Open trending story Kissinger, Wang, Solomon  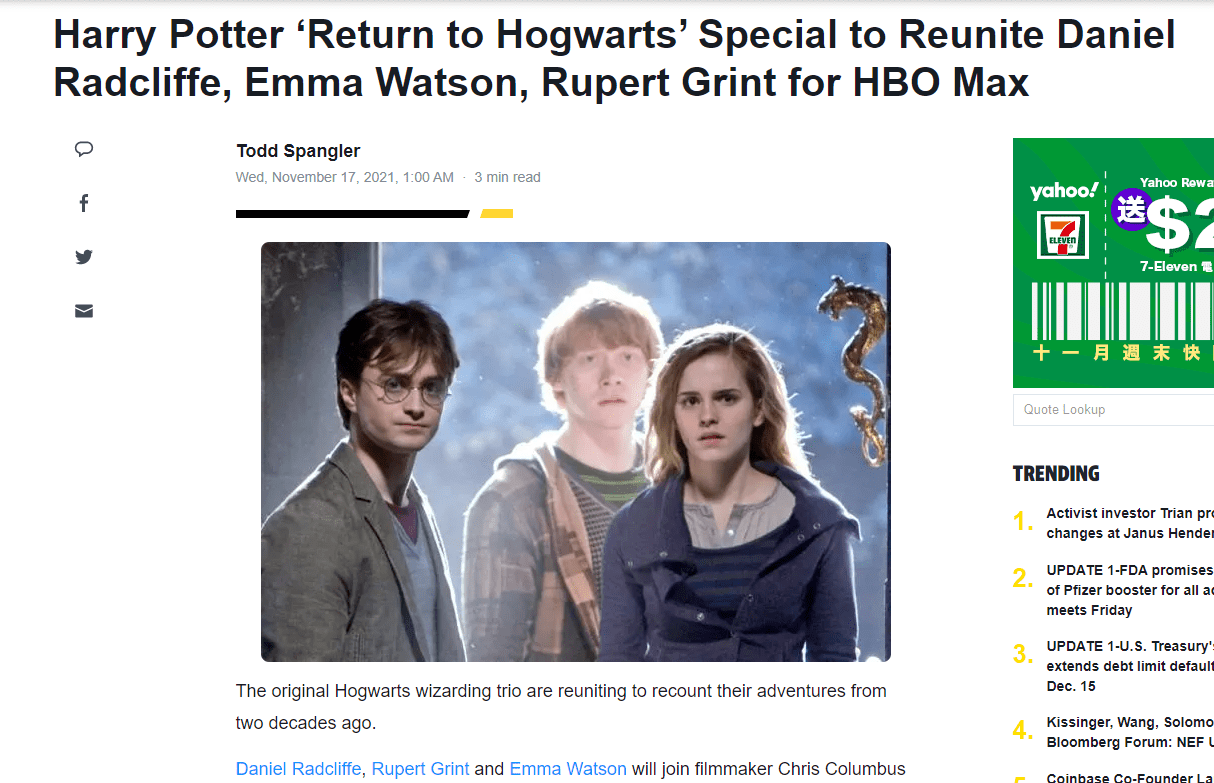click(x=1130, y=732)
